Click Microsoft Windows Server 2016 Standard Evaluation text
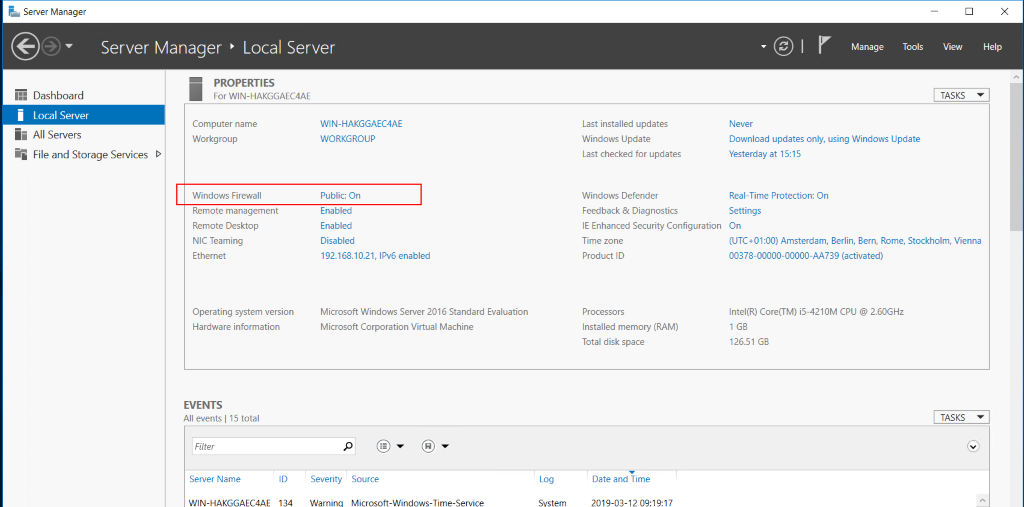Image resolution: width=1024 pixels, height=507 pixels. point(424,312)
